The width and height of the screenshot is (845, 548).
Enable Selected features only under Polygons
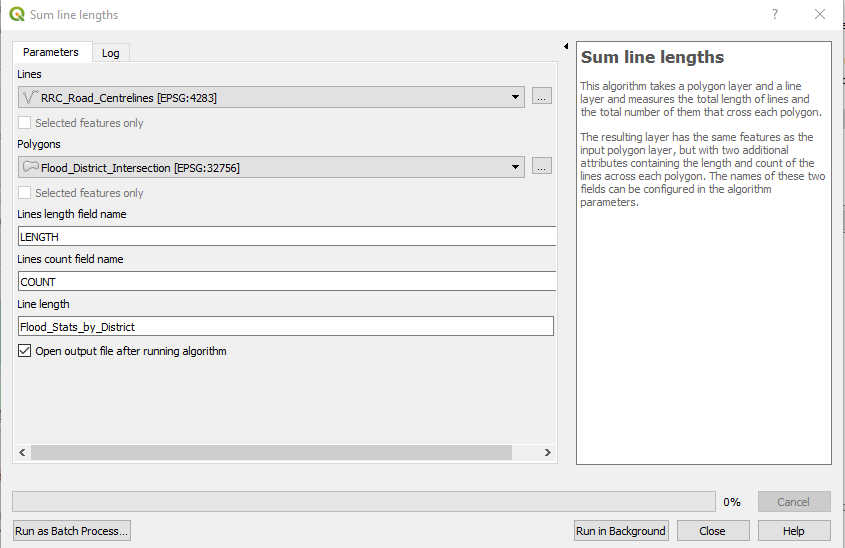coord(25,193)
